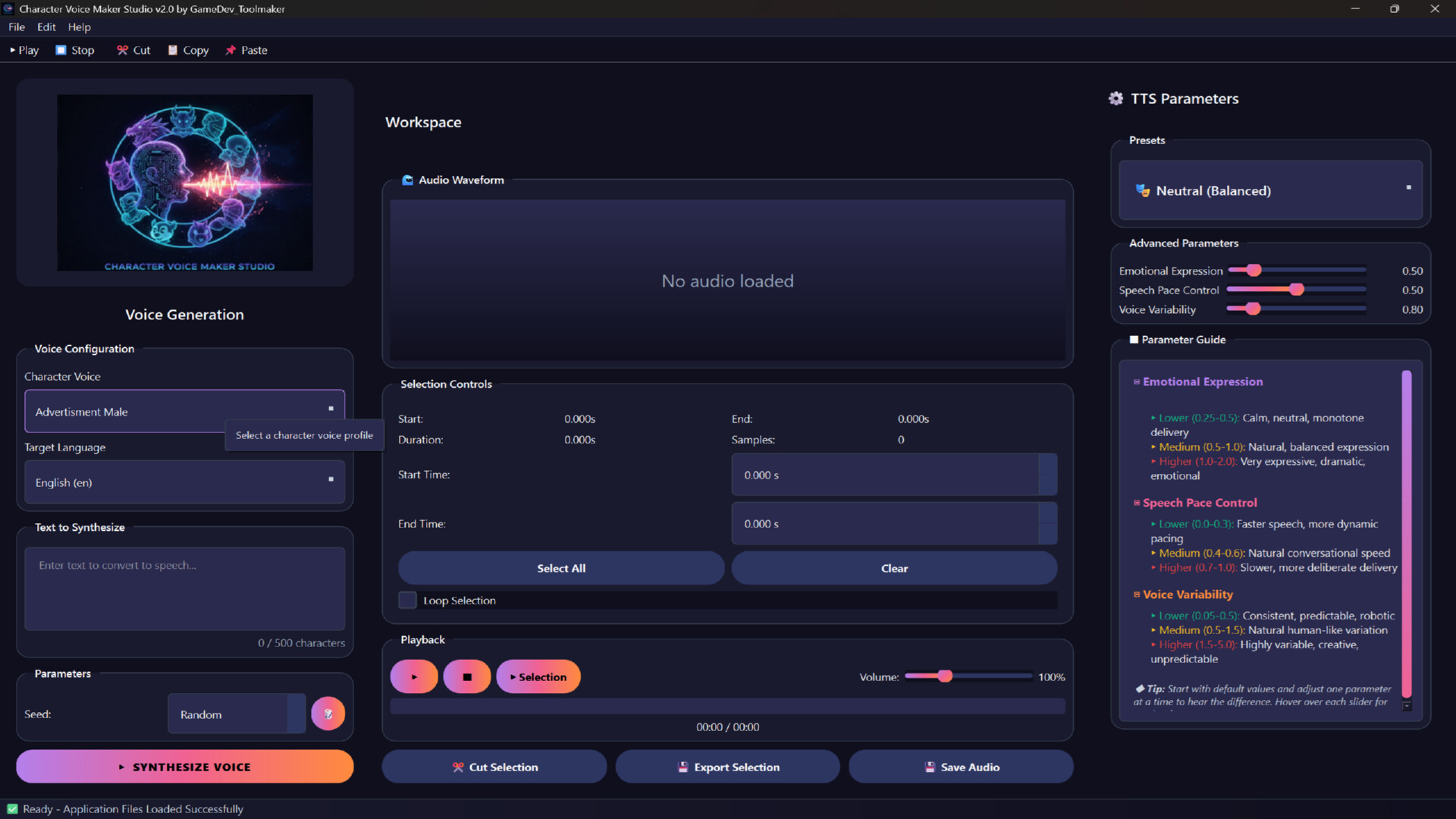Click the text to synthesize input field
Screen dimensions: 1456x819
pos(184,589)
